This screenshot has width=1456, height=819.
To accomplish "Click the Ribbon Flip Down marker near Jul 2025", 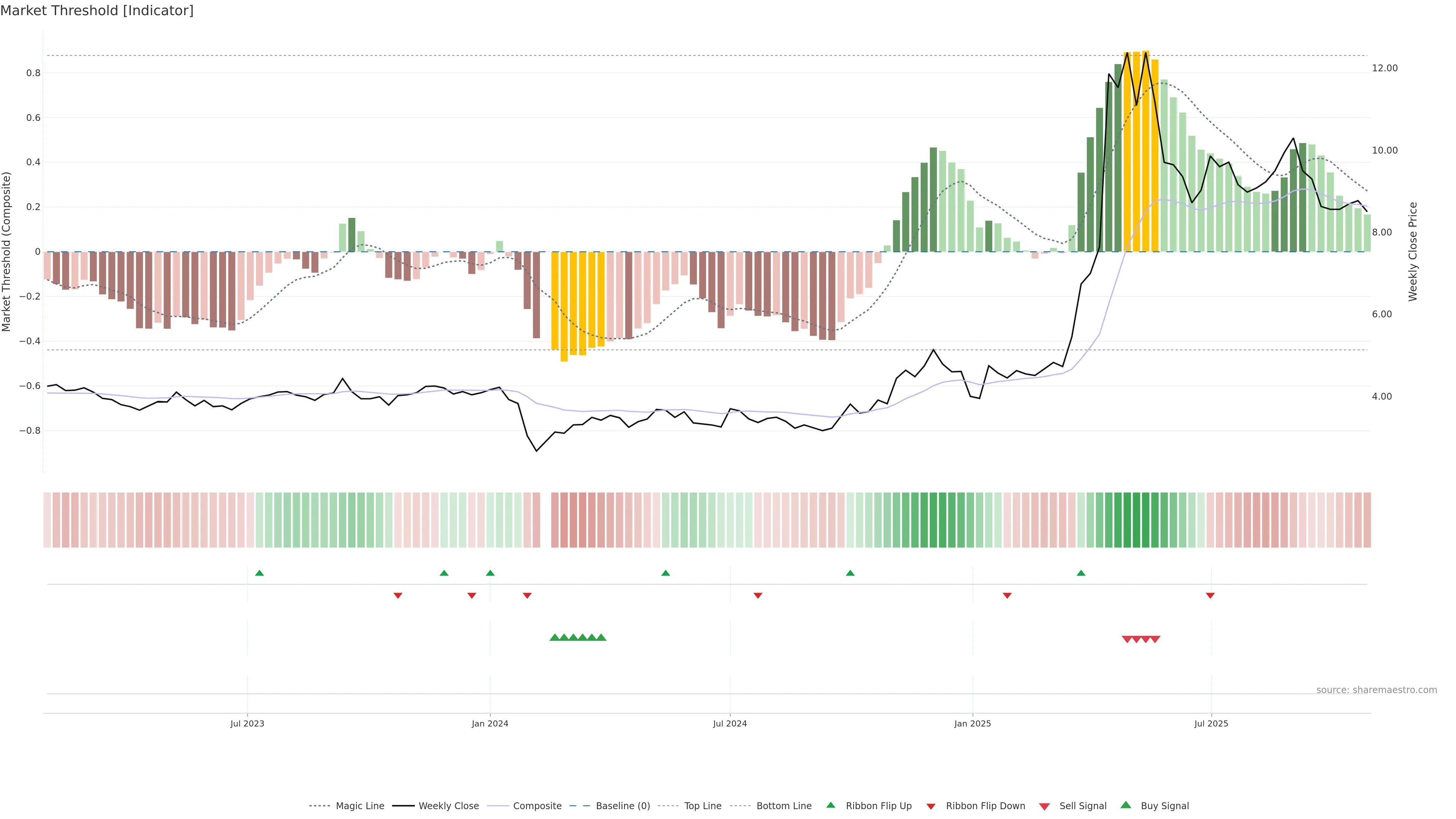I will click(1210, 596).
